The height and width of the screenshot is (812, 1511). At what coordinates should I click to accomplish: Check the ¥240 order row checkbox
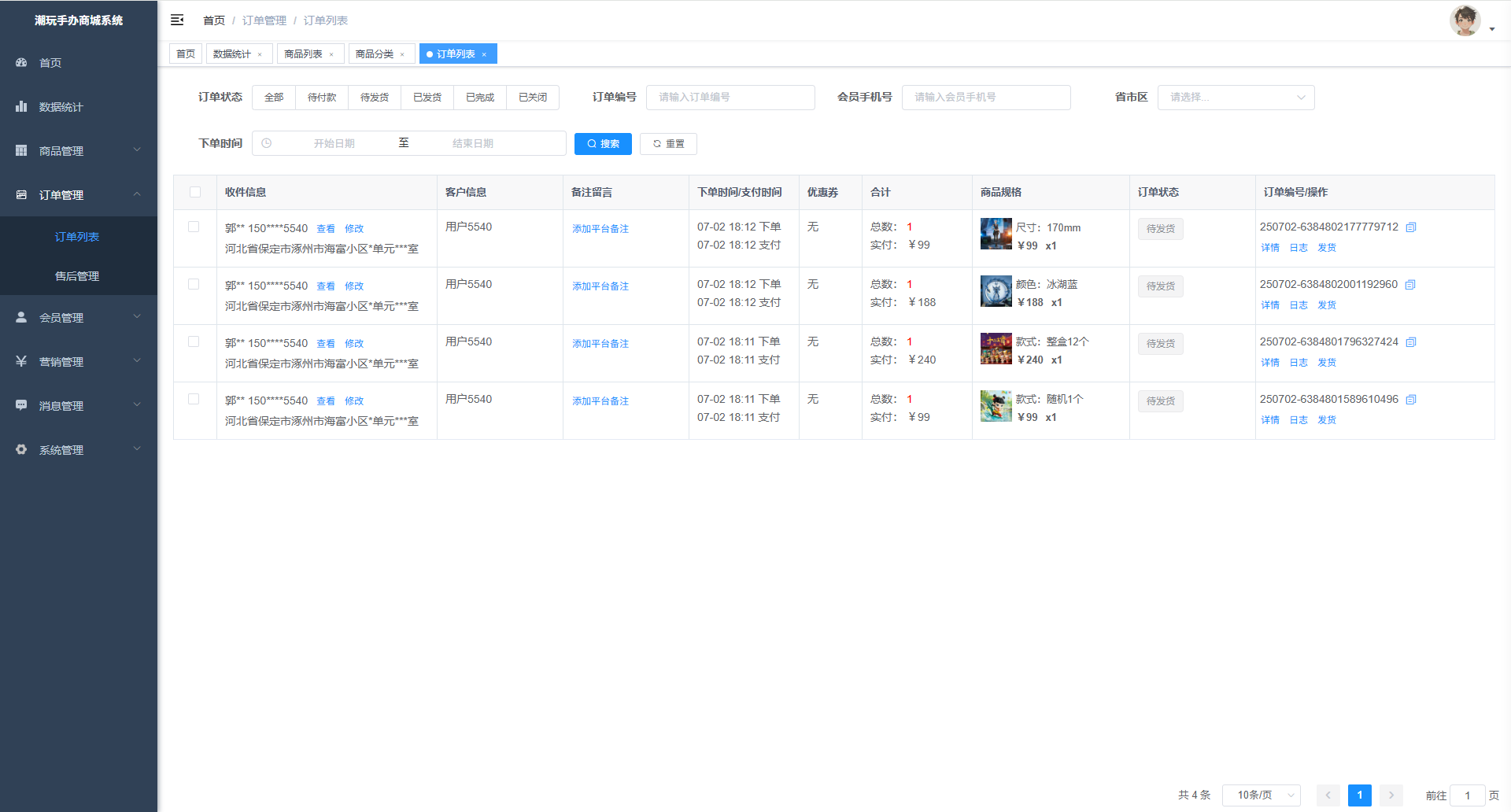tap(194, 341)
